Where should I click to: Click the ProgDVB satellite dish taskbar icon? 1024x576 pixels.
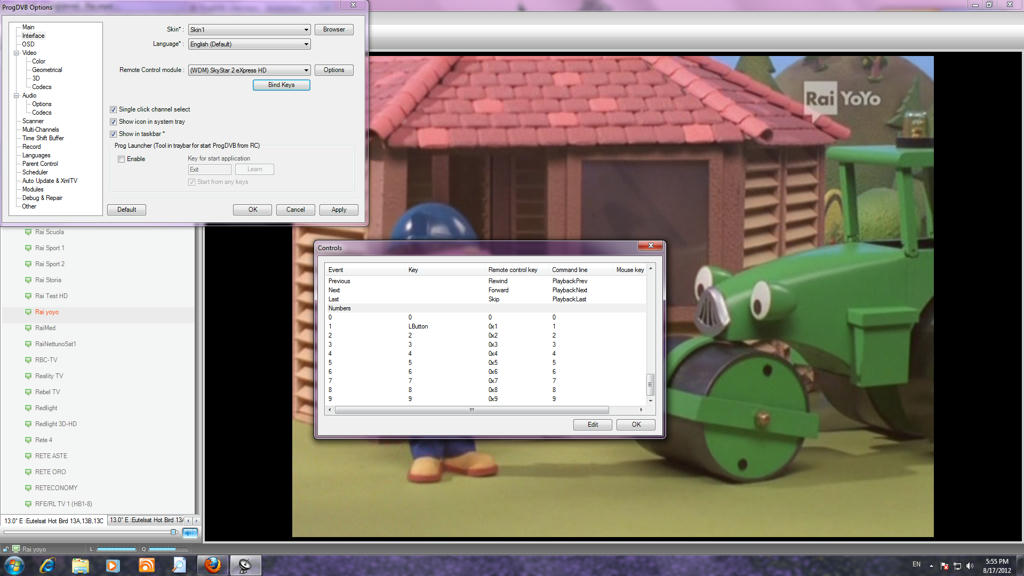245,565
